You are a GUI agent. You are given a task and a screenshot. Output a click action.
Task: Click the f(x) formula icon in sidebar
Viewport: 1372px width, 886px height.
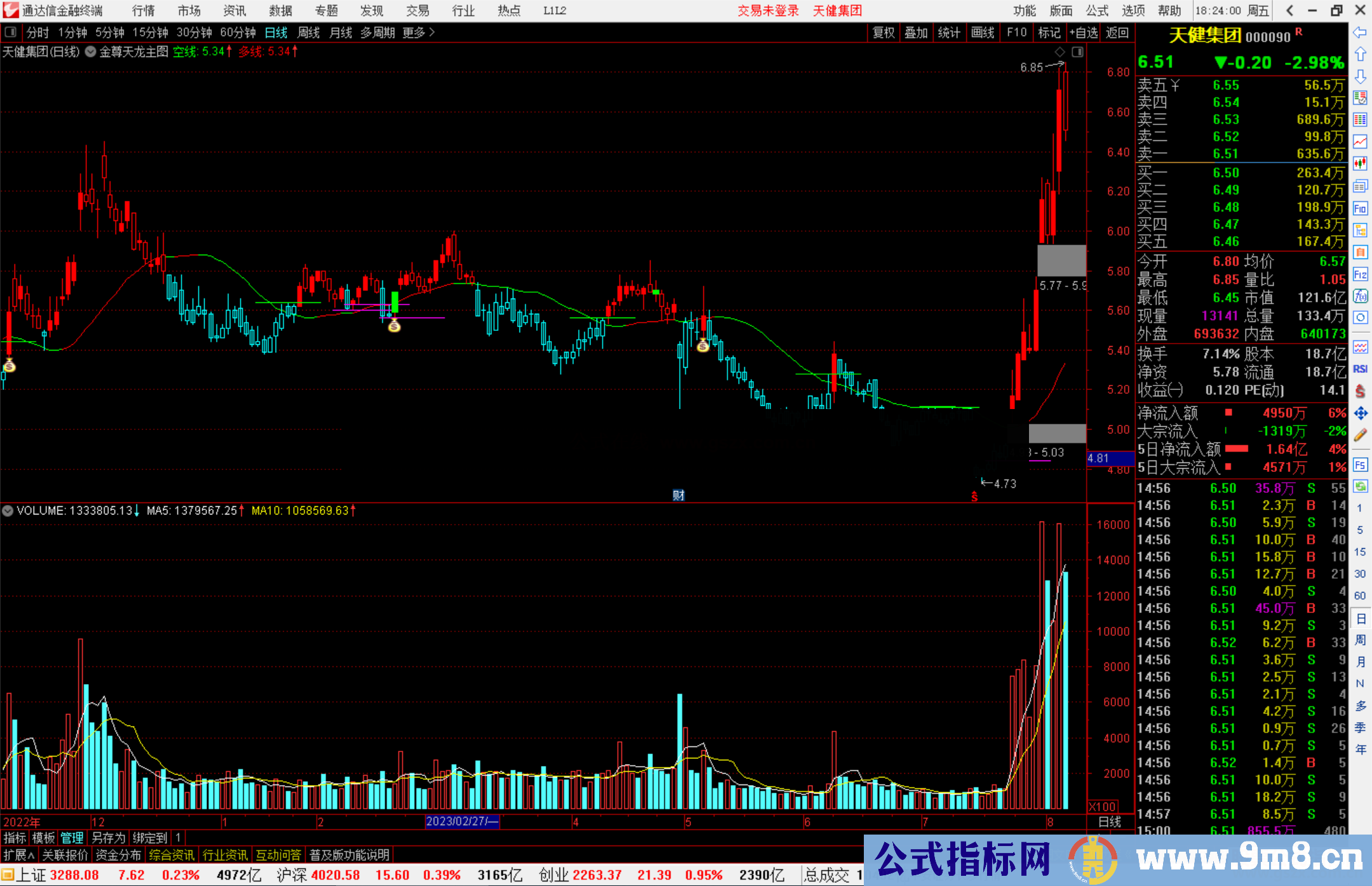[1360, 296]
